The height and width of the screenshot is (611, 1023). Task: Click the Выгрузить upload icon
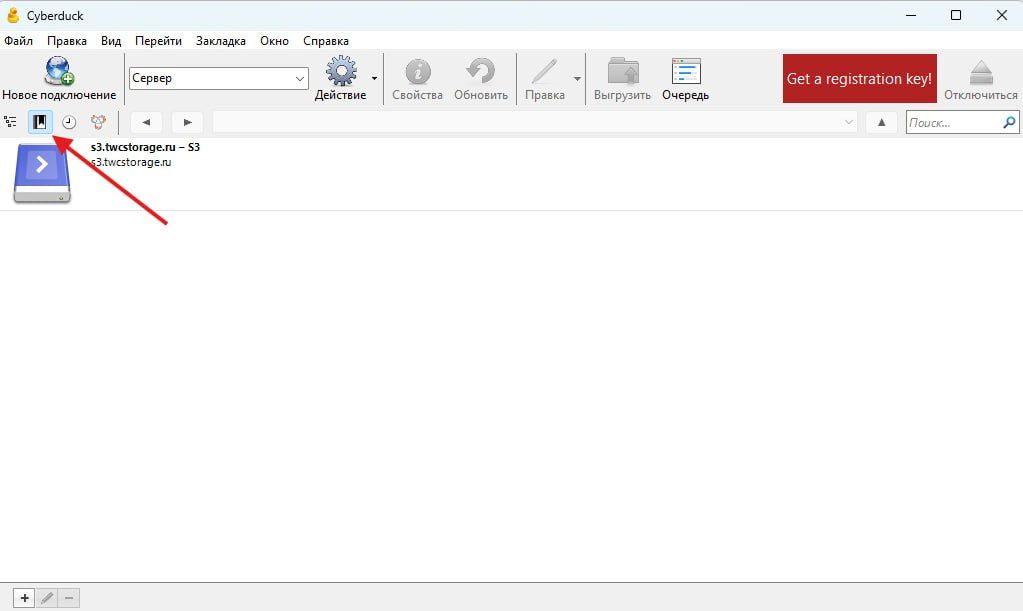pos(623,71)
